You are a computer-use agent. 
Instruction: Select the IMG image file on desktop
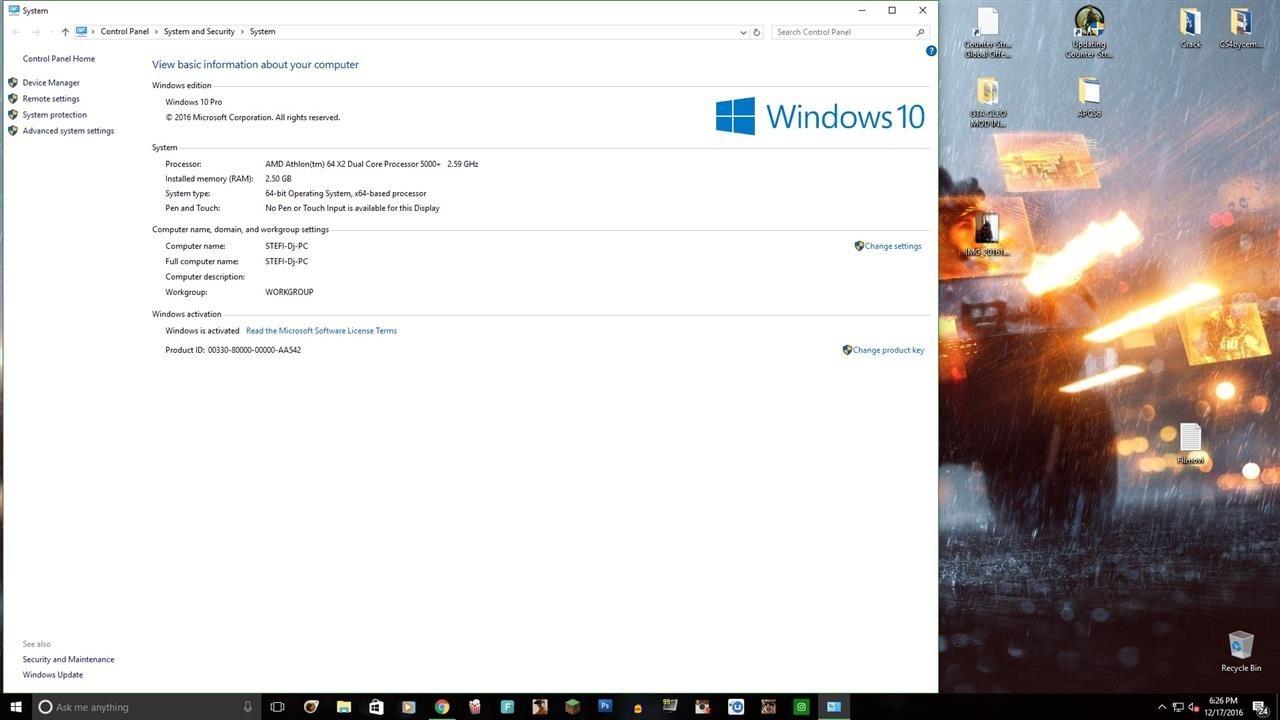pos(987,236)
